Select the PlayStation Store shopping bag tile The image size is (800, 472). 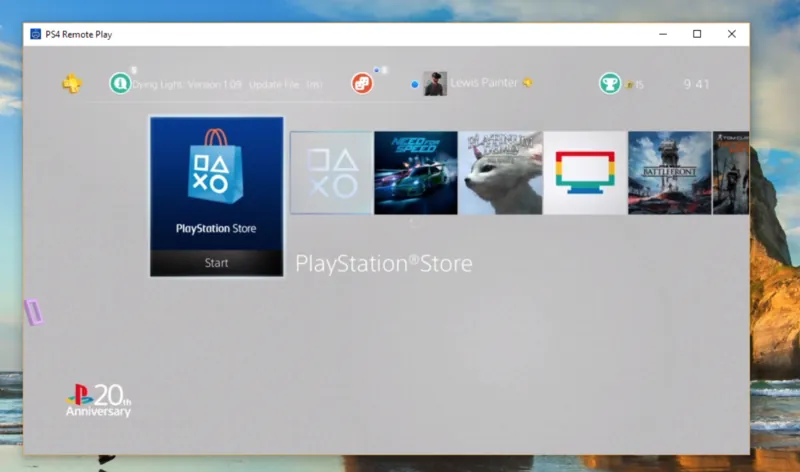(x=217, y=184)
